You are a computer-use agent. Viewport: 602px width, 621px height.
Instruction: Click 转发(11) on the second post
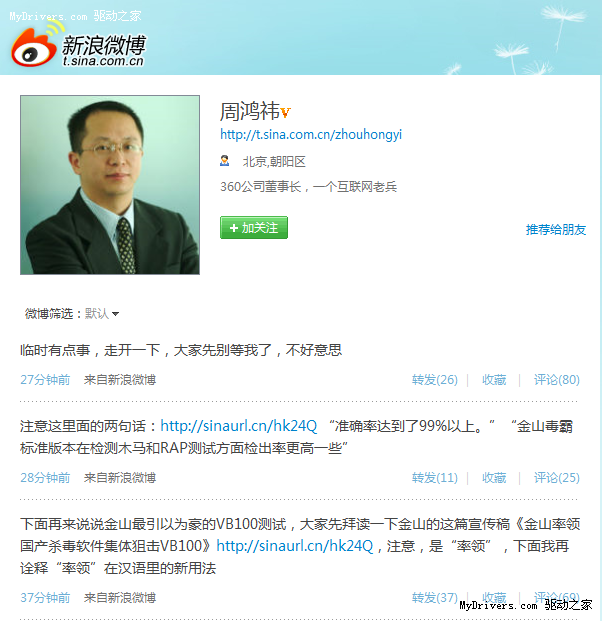click(434, 478)
